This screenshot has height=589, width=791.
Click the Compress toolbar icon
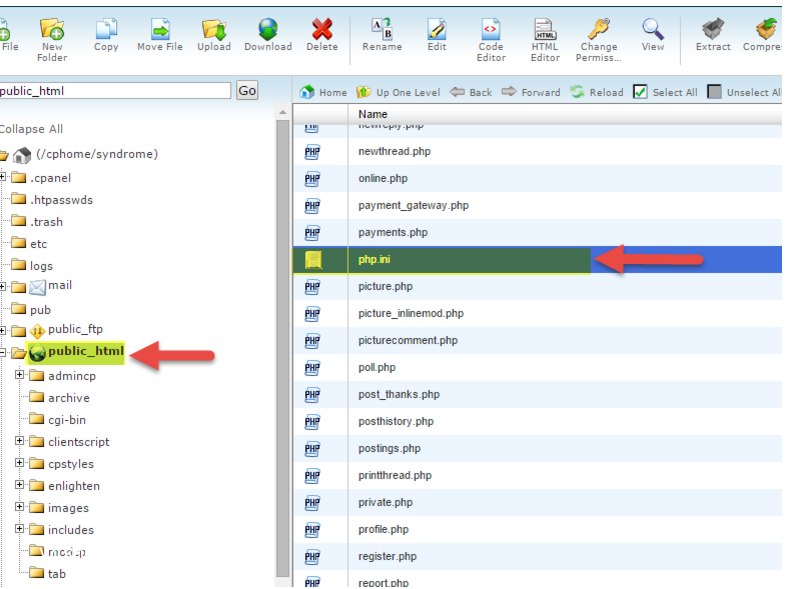766,29
